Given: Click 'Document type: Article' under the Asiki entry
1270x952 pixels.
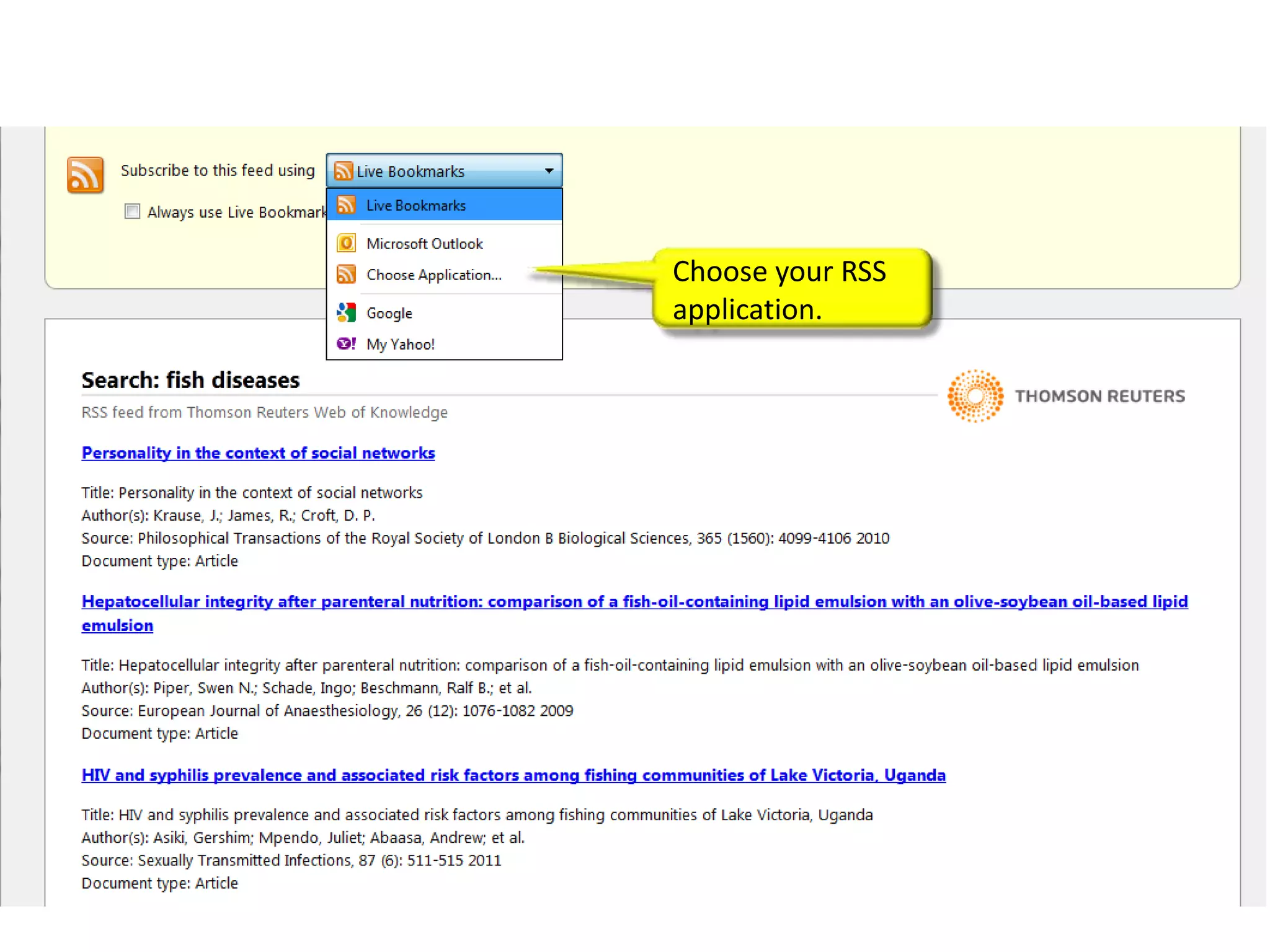Looking at the screenshot, I should click(159, 883).
